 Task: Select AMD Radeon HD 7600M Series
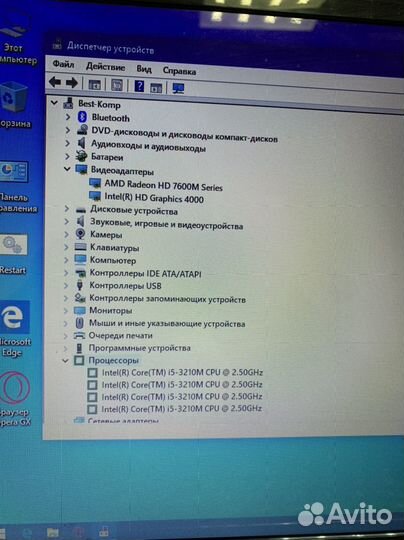coord(164,185)
